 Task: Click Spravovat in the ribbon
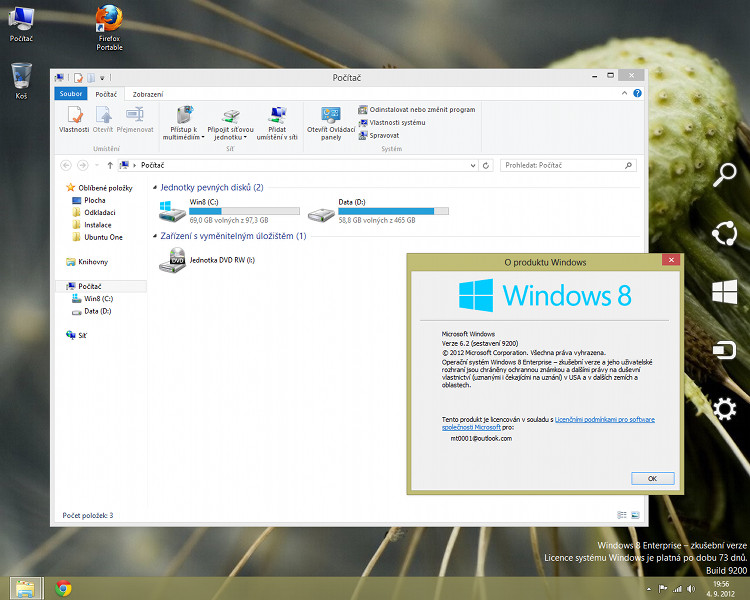[379, 135]
